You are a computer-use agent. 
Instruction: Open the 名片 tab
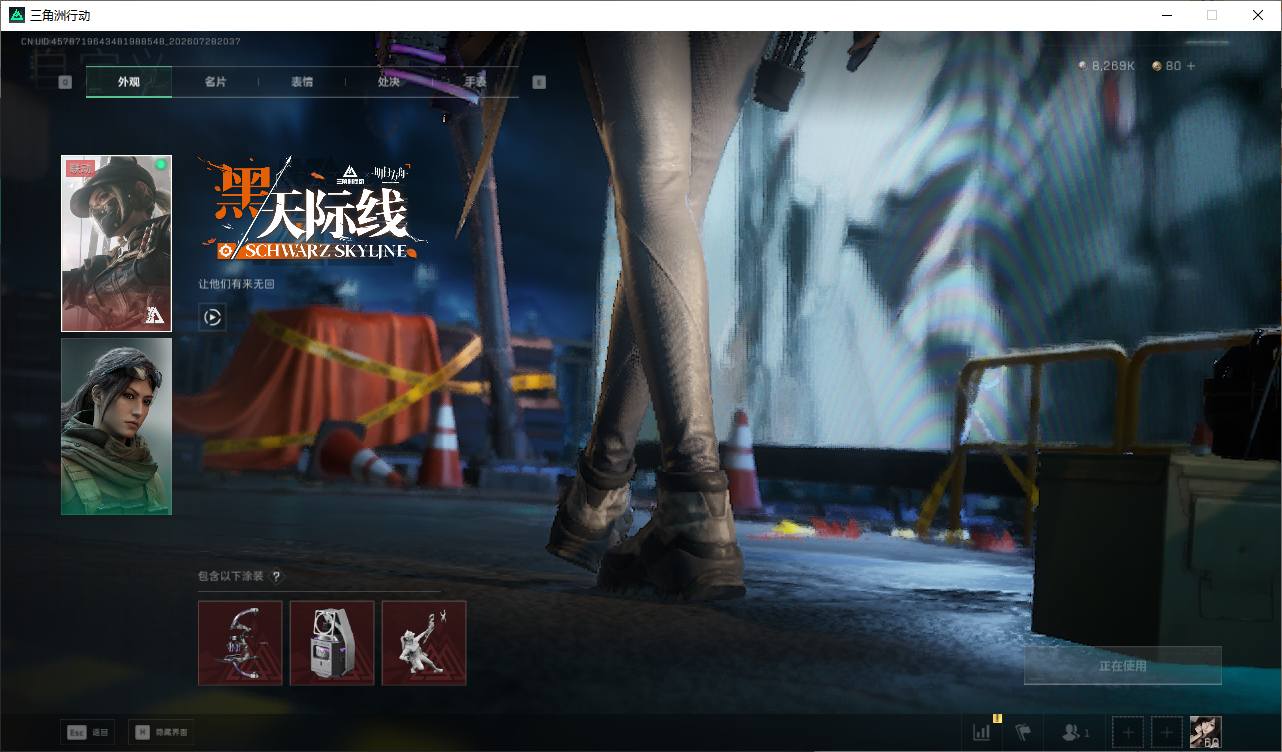[215, 82]
